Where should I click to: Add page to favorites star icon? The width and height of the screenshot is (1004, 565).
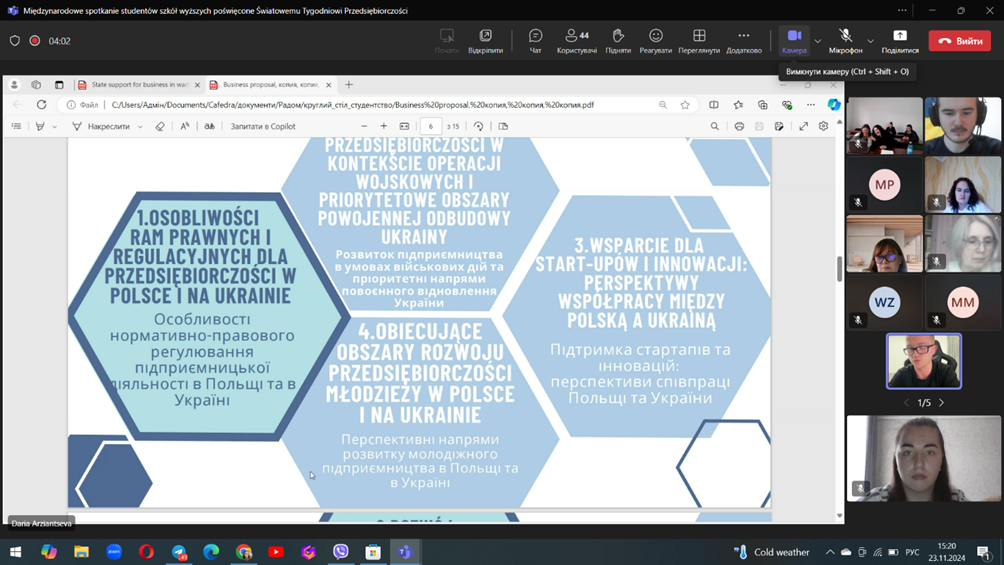point(685,105)
